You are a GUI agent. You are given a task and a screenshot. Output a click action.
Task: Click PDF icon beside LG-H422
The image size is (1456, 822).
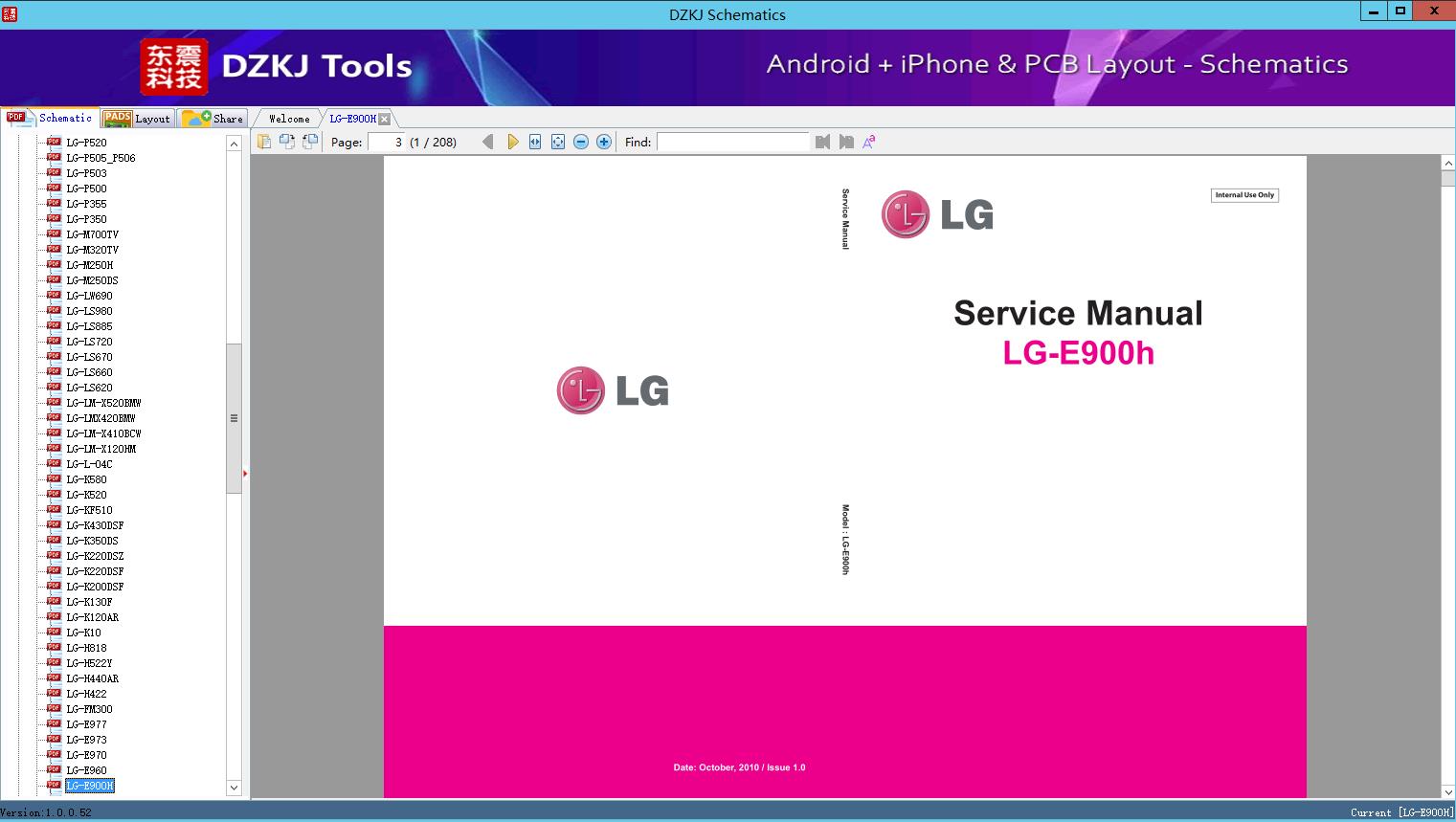coord(54,693)
